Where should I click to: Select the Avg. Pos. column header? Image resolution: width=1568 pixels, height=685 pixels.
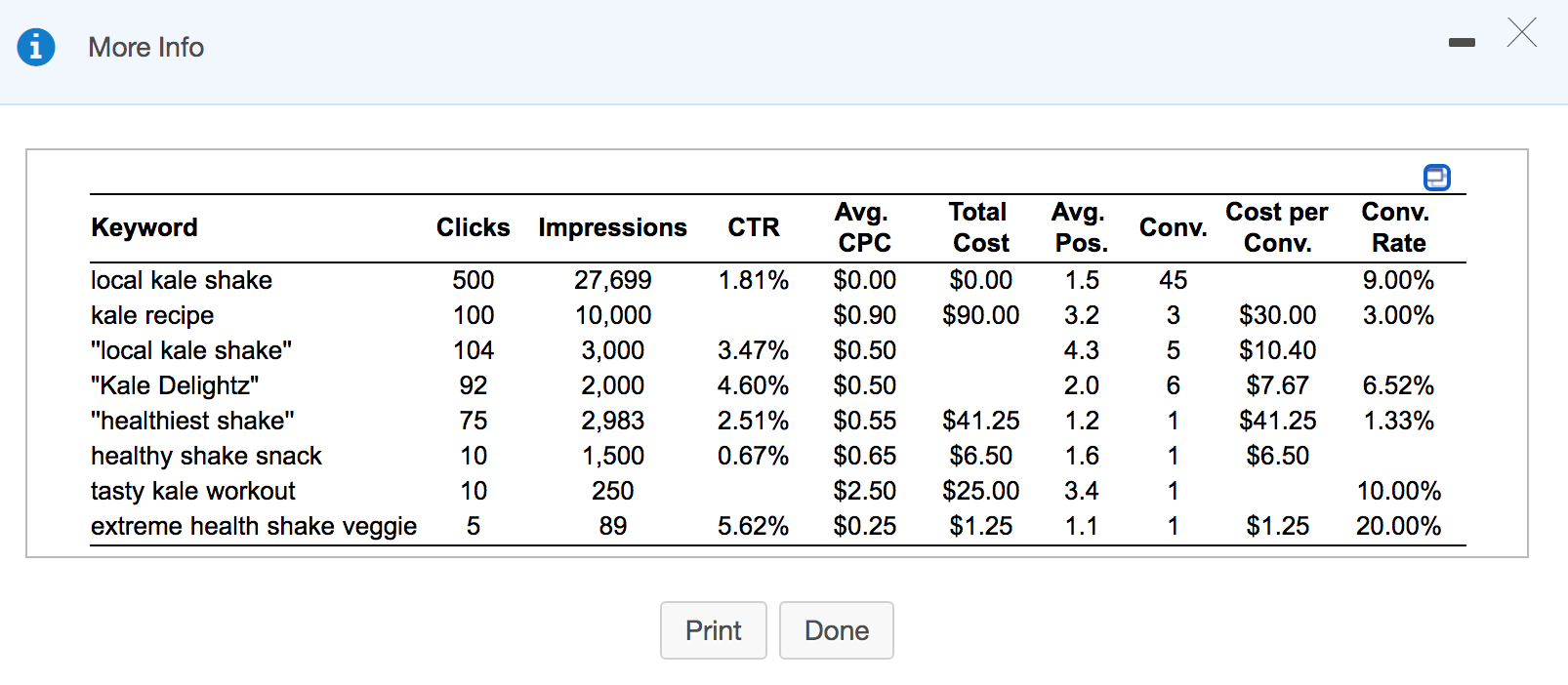coord(1081,227)
